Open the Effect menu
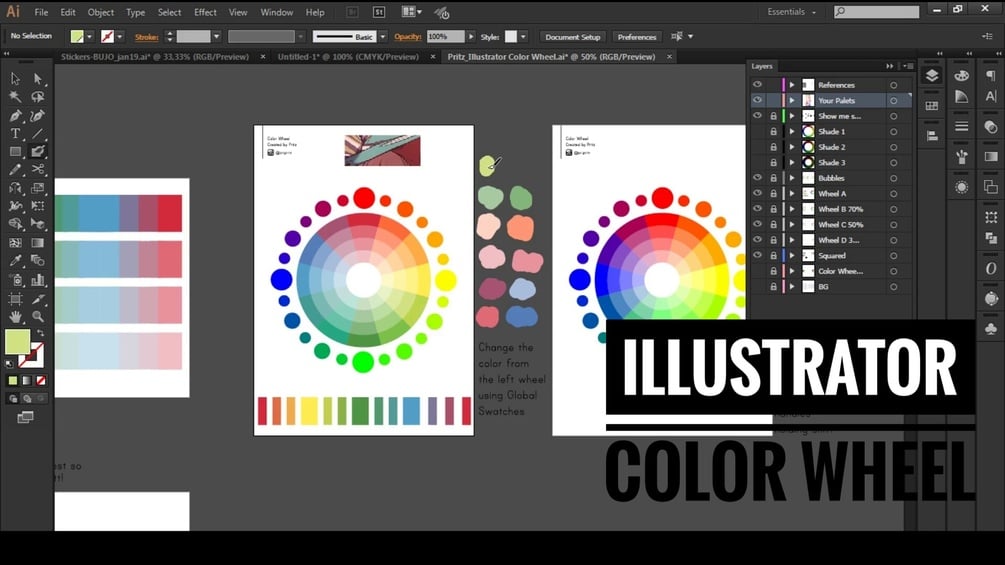1005x565 pixels. (x=205, y=12)
